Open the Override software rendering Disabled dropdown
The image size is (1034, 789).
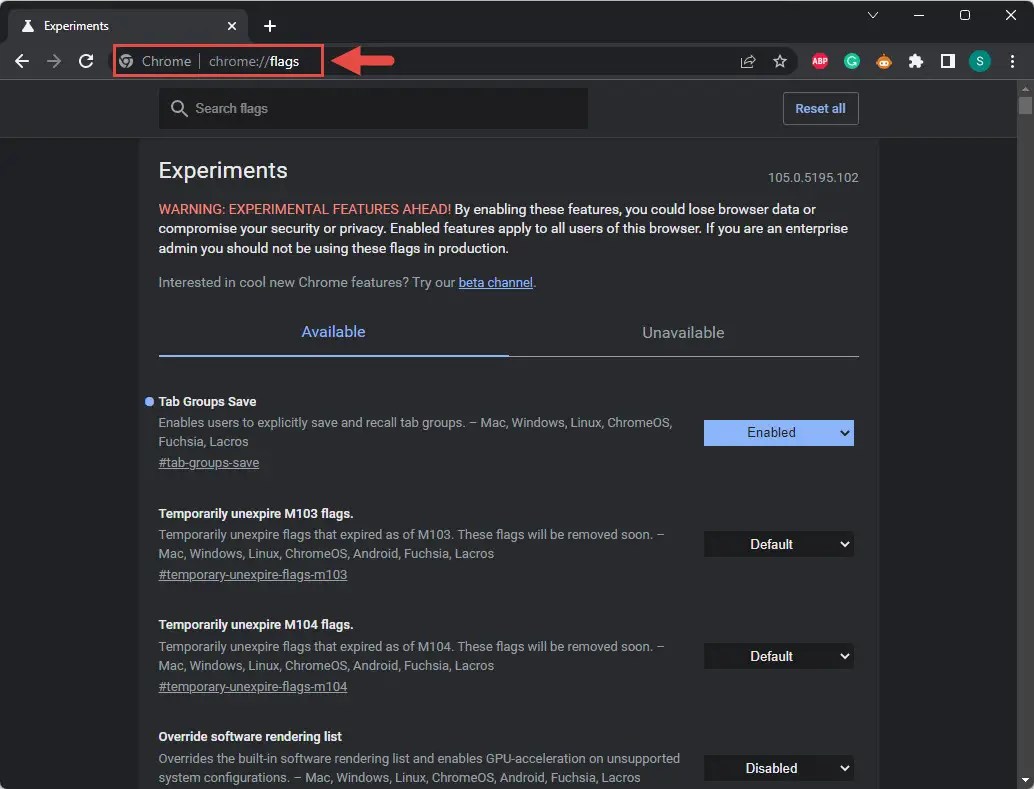pyautogui.click(x=778, y=768)
